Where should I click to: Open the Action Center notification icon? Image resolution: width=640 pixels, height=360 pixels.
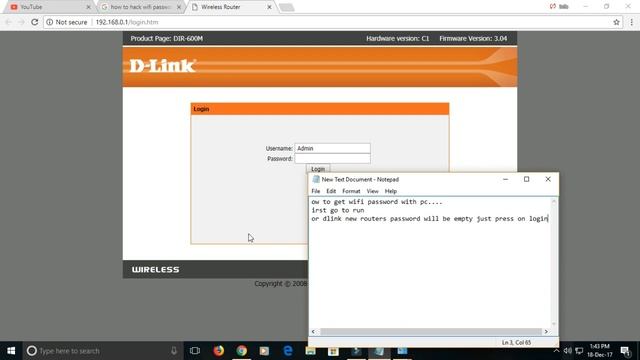pos(625,351)
